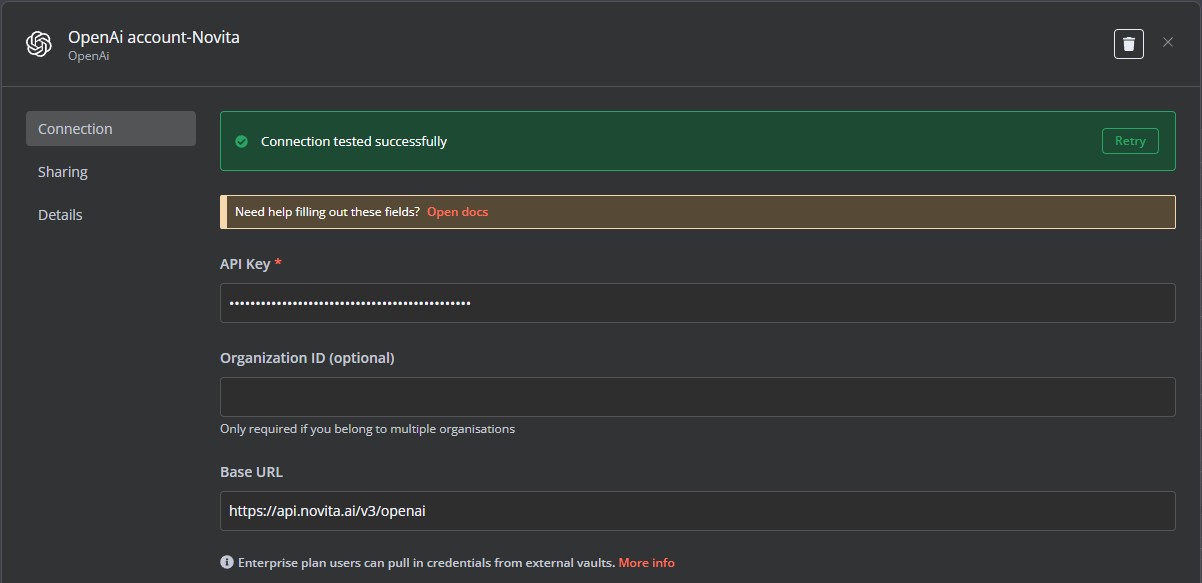Viewport: 1202px width, 583px height.
Task: Open docs link for filling fields
Action: click(x=458, y=212)
